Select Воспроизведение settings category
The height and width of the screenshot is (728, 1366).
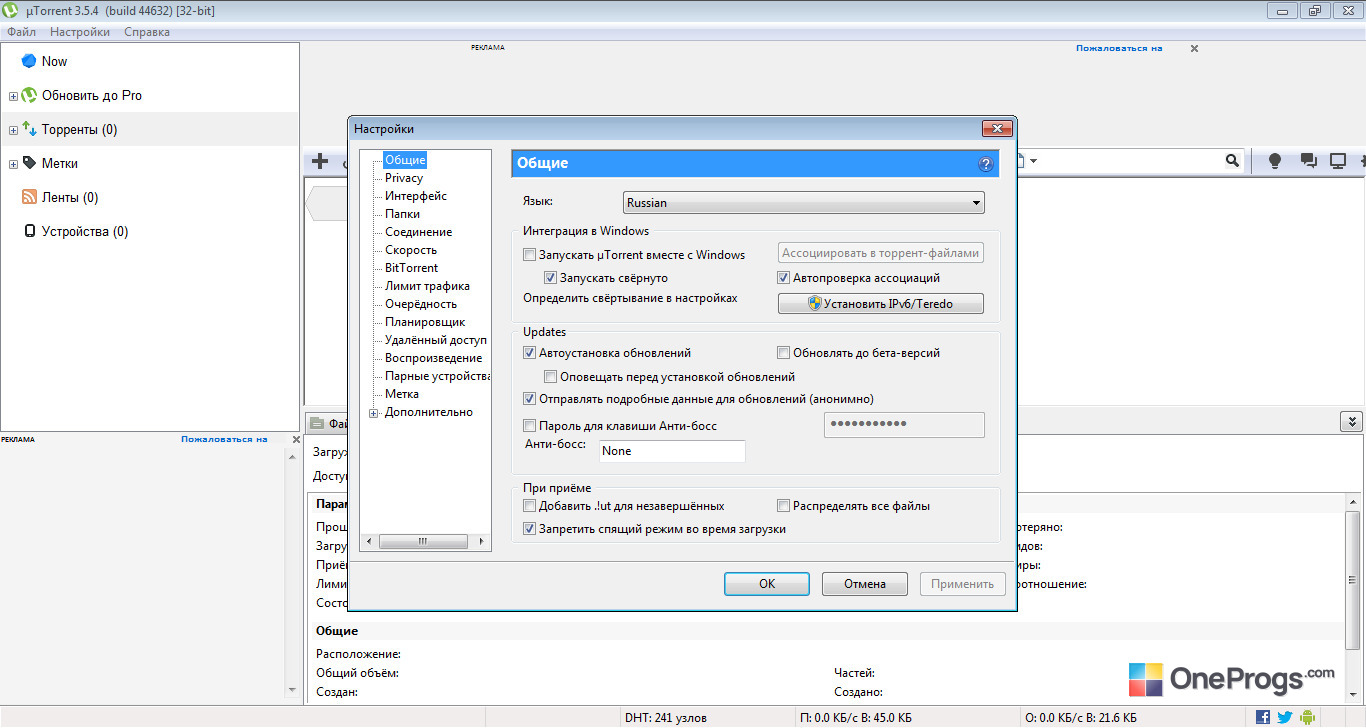(x=433, y=358)
